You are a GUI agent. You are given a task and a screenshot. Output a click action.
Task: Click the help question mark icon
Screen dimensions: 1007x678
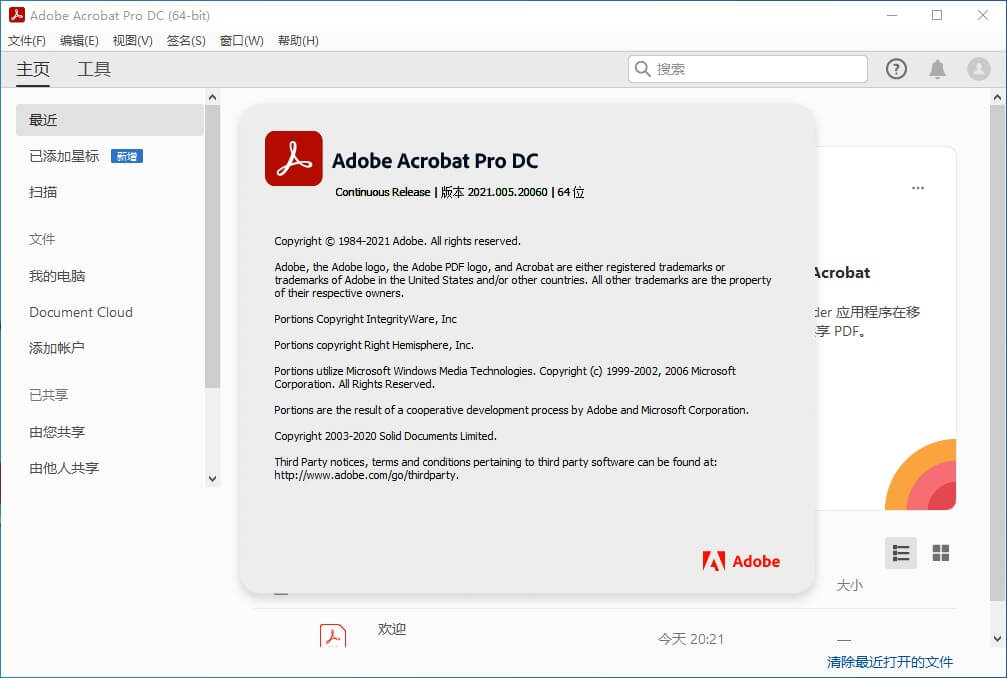896,69
